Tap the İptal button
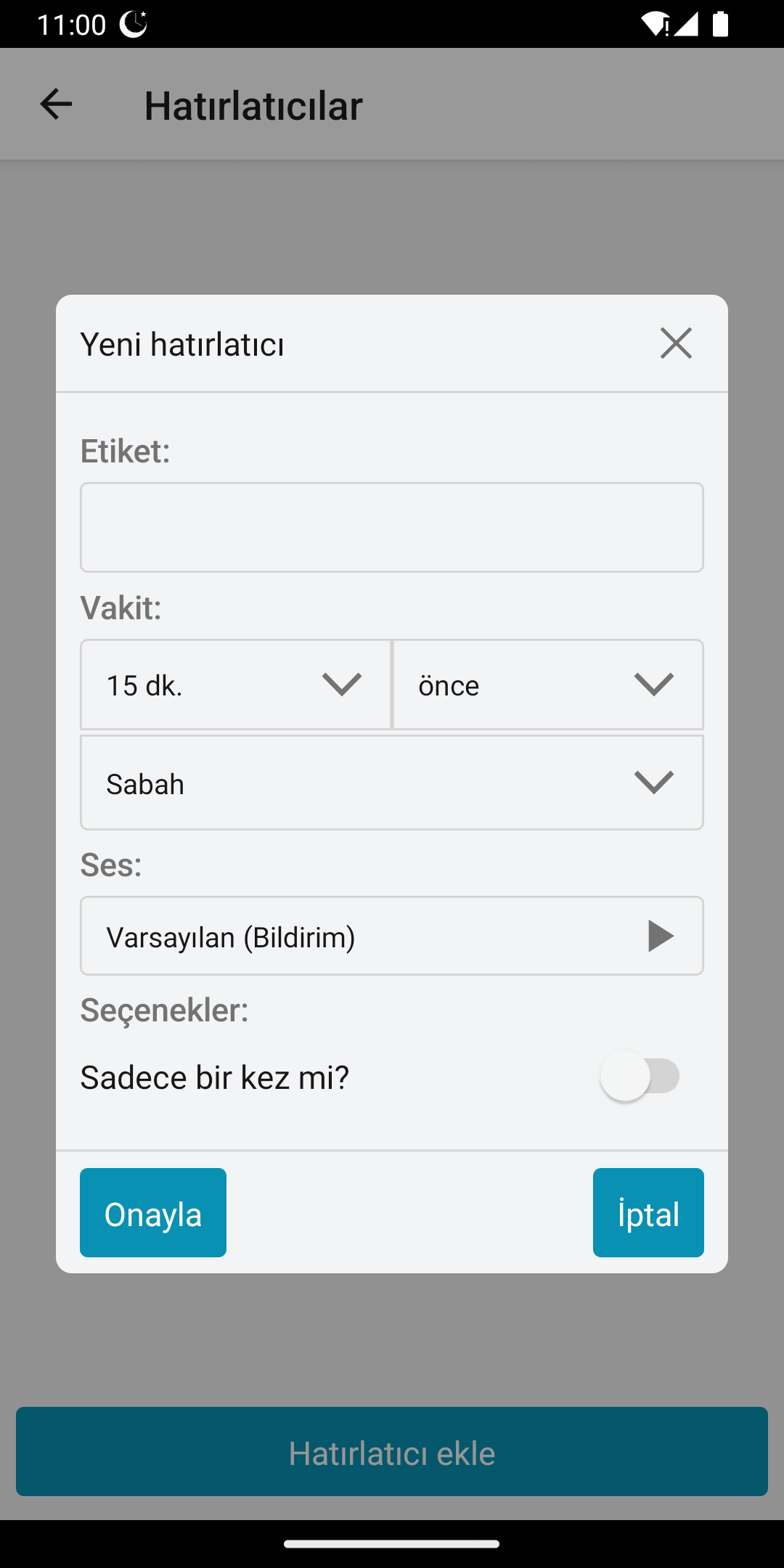The height and width of the screenshot is (1568, 784). (648, 1213)
